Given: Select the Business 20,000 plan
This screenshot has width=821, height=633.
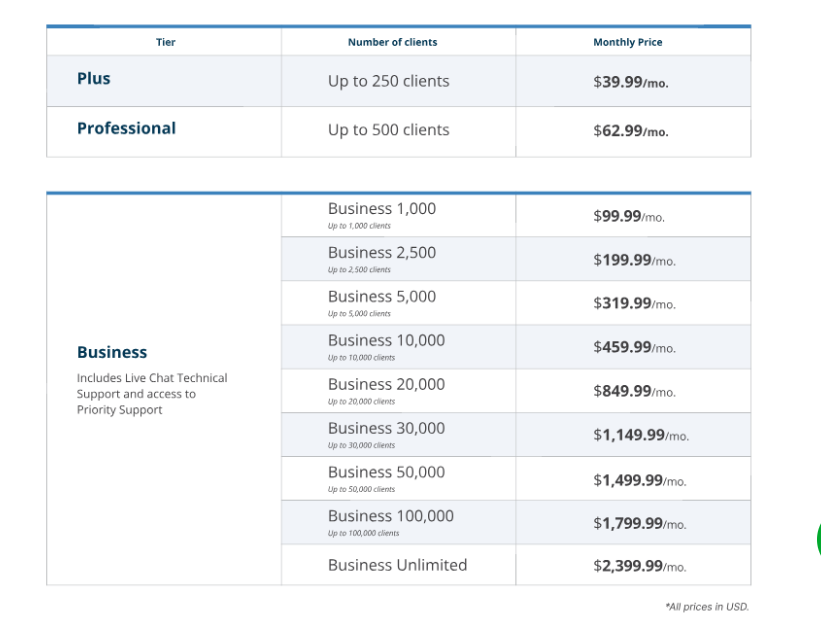Looking at the screenshot, I should (386, 384).
